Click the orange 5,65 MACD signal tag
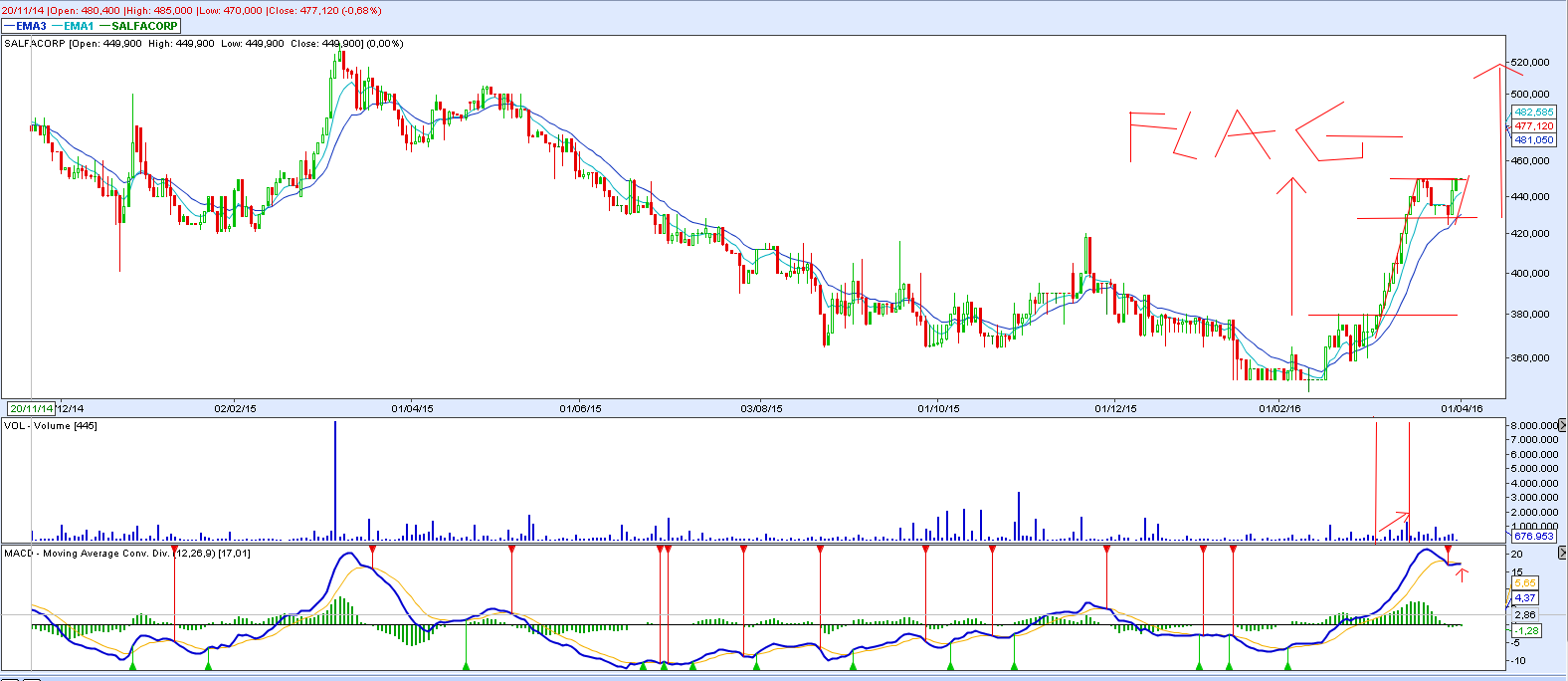Viewport: 1568px width, 681px height. (1525, 582)
